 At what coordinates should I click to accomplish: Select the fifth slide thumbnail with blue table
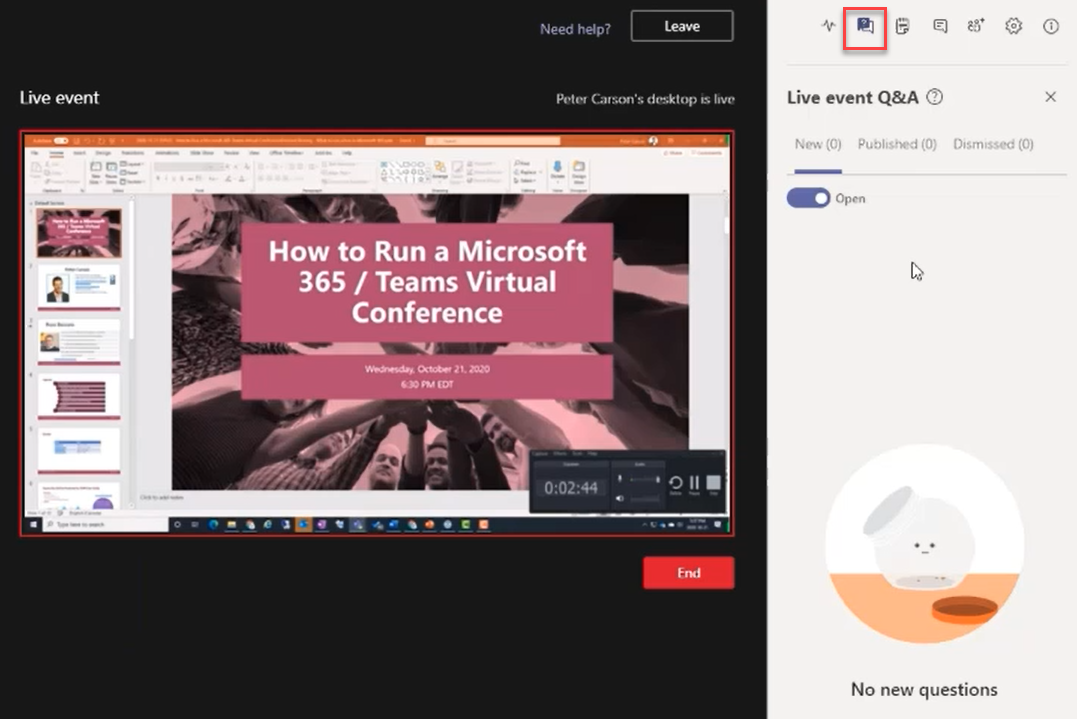79,450
